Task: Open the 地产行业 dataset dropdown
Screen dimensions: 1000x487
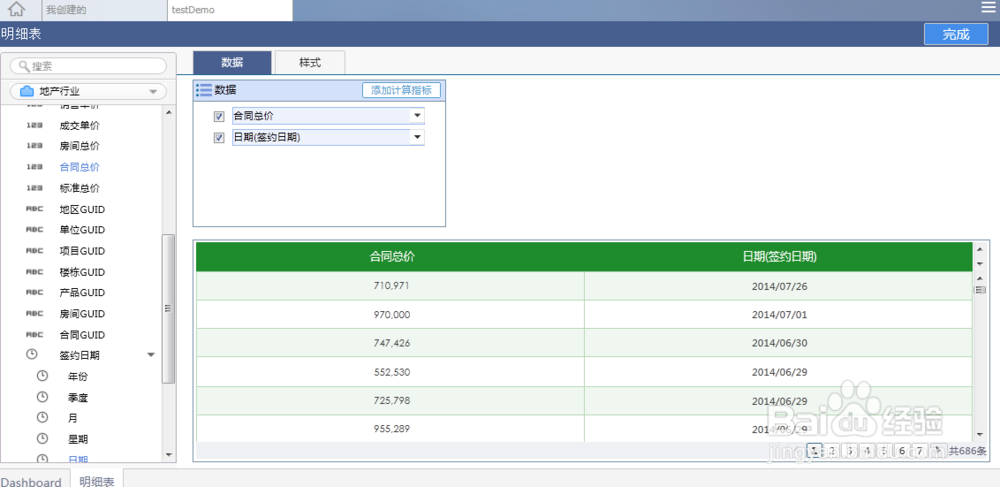Action: [x=153, y=92]
